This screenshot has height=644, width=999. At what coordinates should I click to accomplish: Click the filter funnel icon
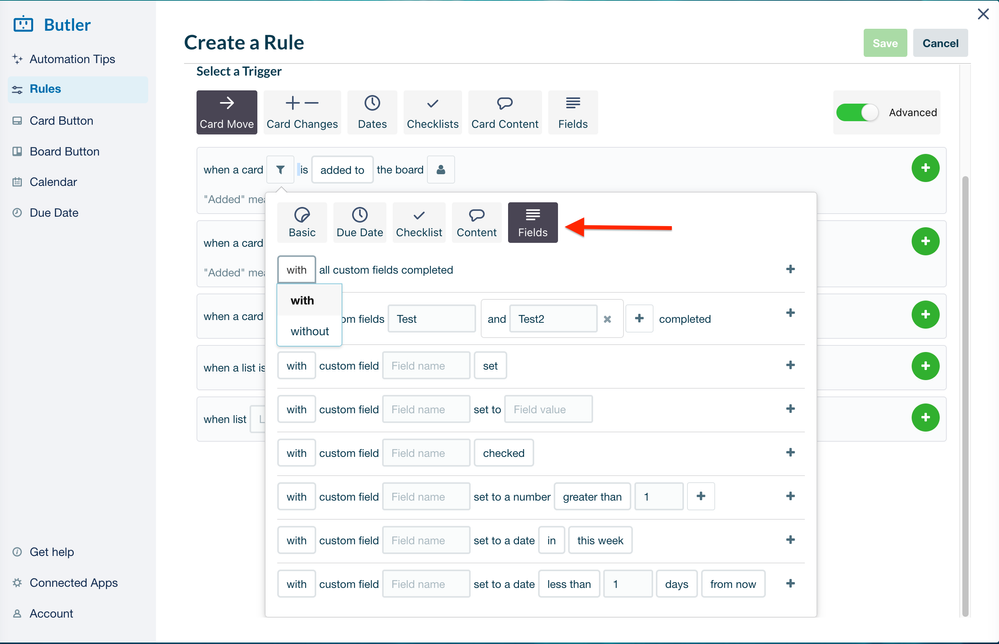tap(280, 169)
